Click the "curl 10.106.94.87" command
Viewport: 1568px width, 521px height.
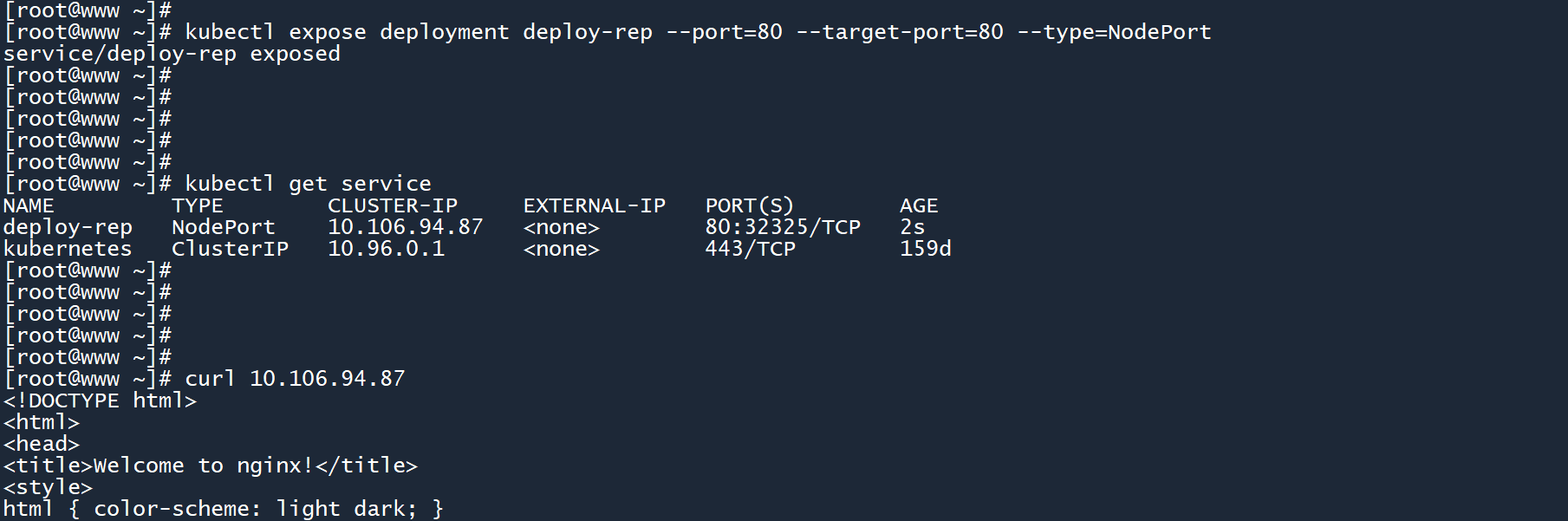[295, 379]
